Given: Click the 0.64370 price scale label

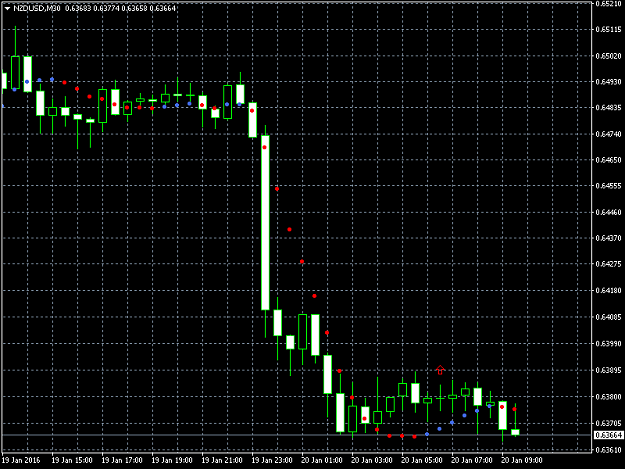Looking at the screenshot, I should click(608, 238).
